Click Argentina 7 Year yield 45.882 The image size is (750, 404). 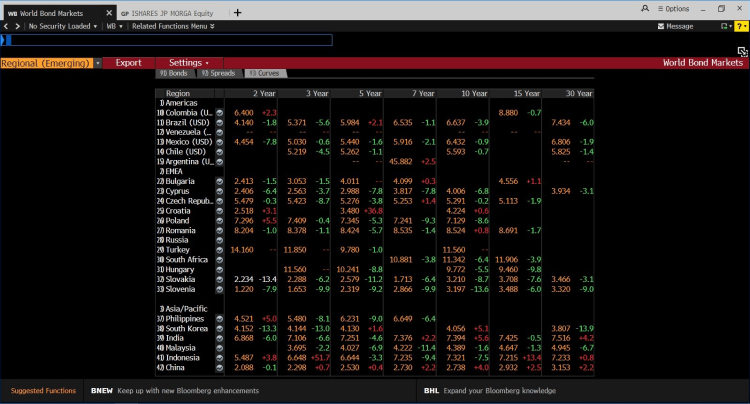pyautogui.click(x=401, y=162)
